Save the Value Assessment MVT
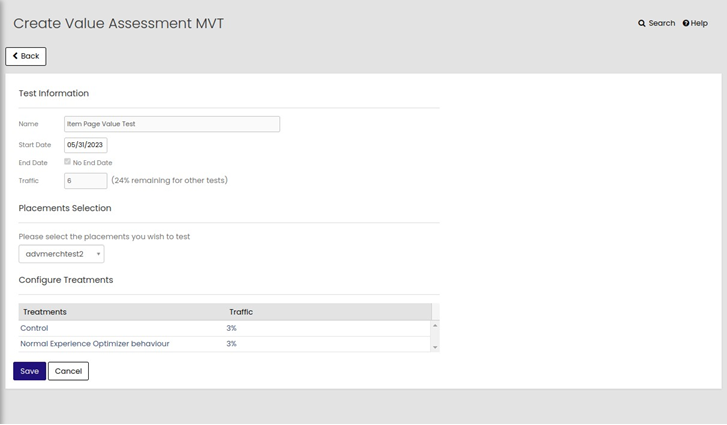 click(x=30, y=371)
